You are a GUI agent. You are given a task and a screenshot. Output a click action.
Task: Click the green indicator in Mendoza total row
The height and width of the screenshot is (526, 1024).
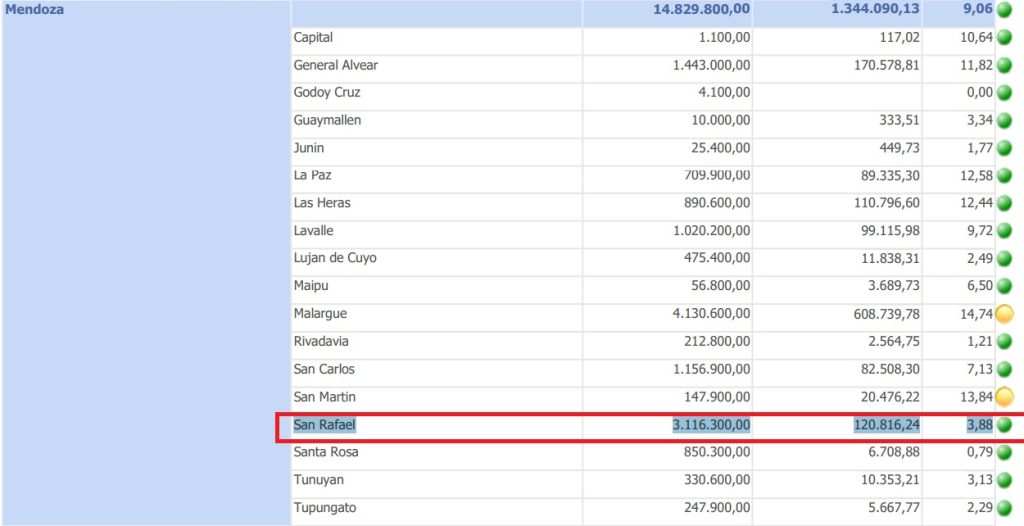tap(1004, 10)
